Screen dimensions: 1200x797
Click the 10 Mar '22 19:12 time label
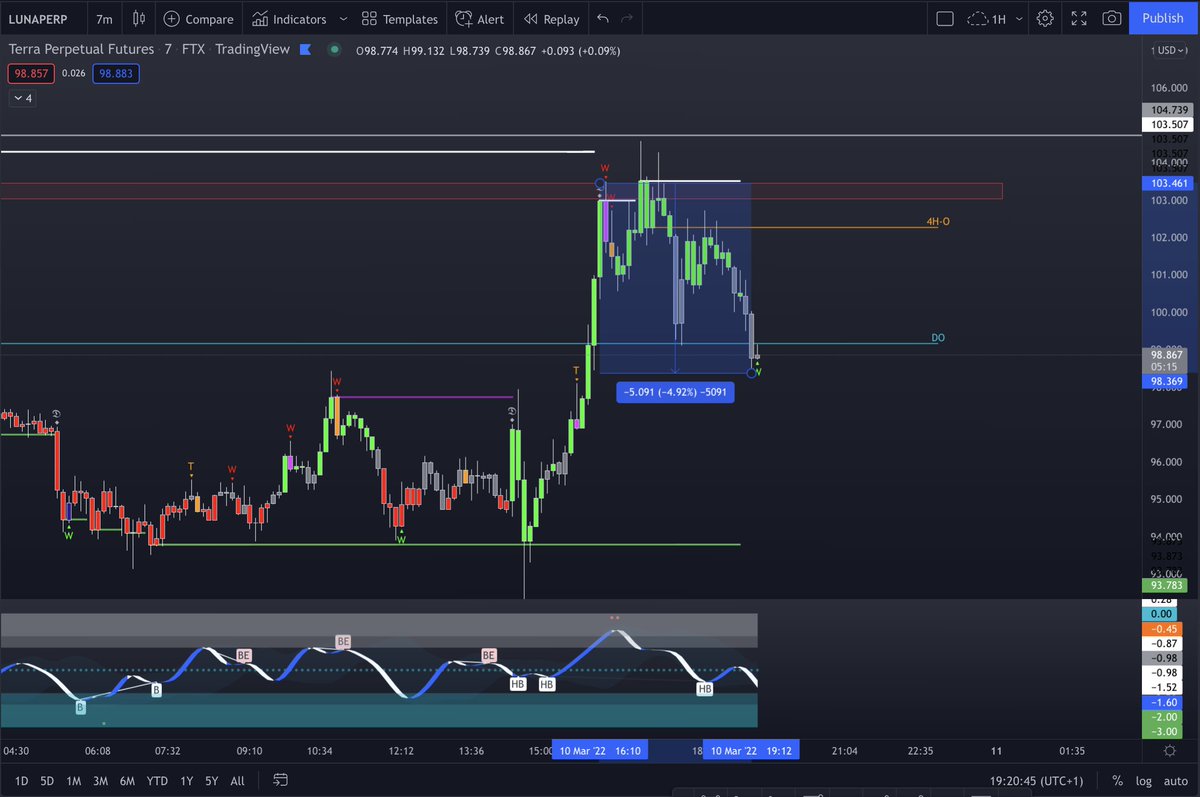[751, 750]
